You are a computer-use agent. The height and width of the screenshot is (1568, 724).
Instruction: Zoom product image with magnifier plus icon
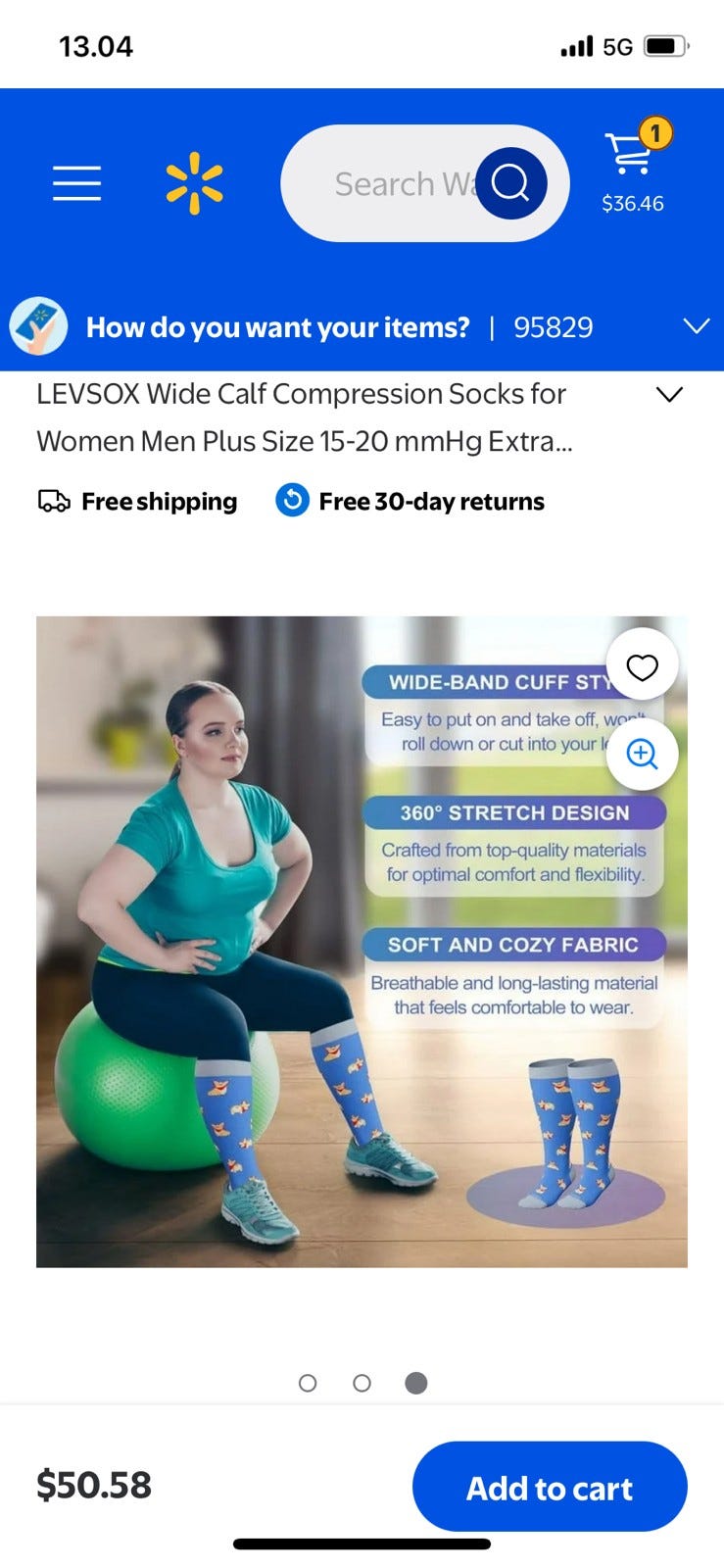[642, 754]
